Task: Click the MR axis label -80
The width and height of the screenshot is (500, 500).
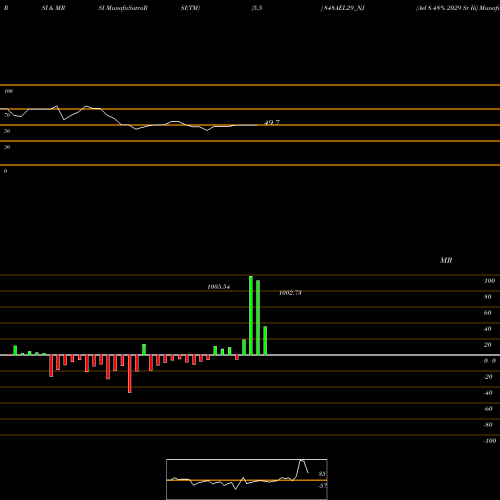Action: coord(488,425)
